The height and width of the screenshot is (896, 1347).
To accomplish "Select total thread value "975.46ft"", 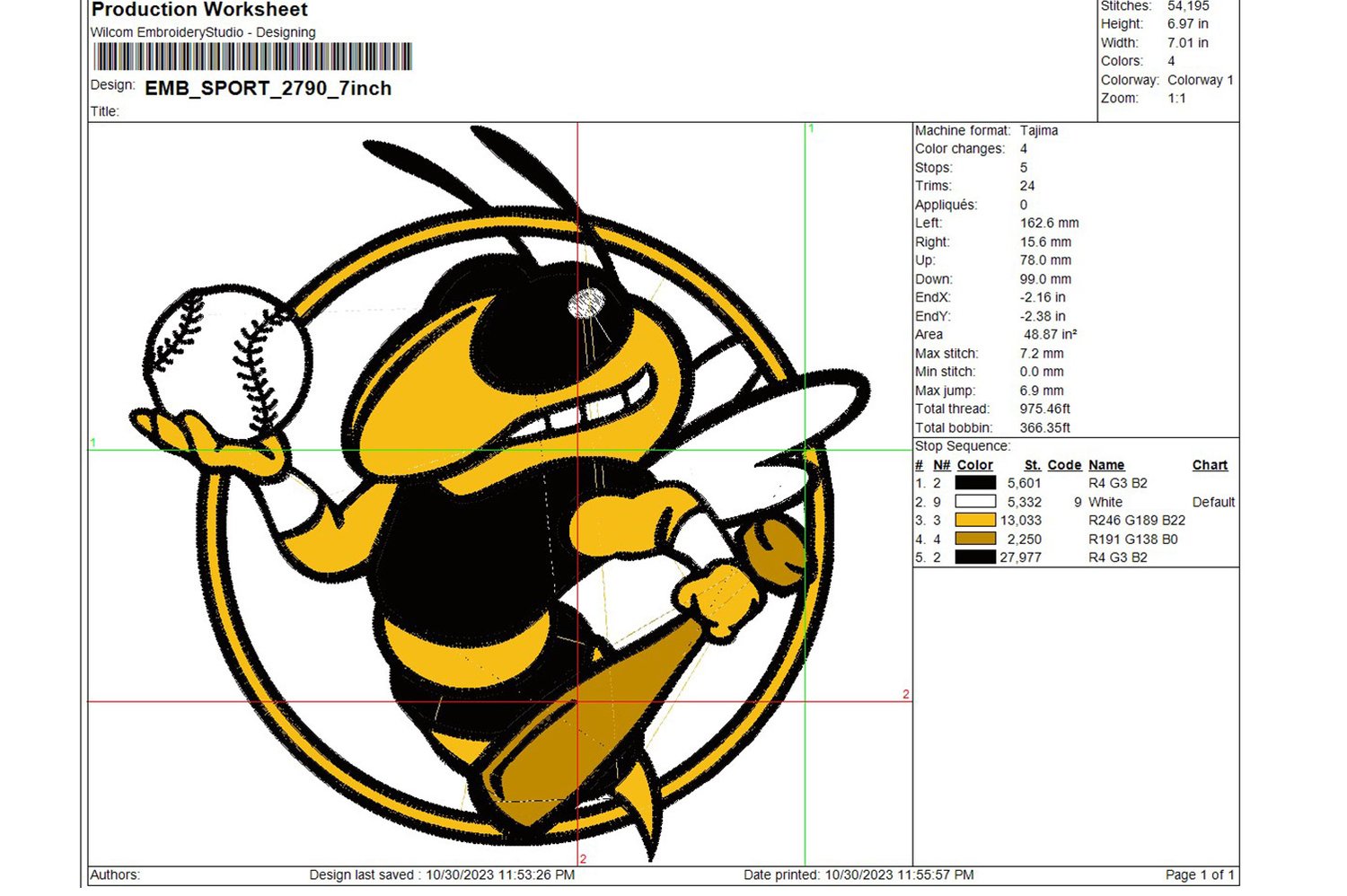I will [x=1045, y=408].
